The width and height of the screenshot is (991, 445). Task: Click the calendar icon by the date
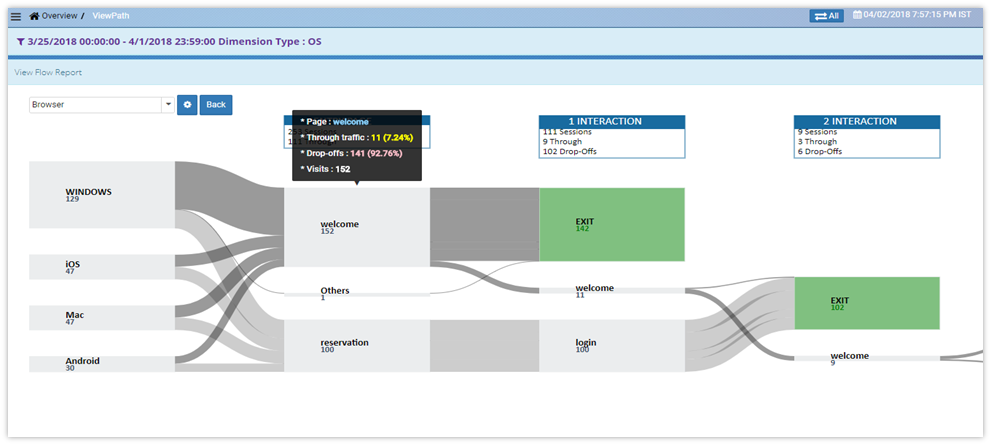(857, 16)
